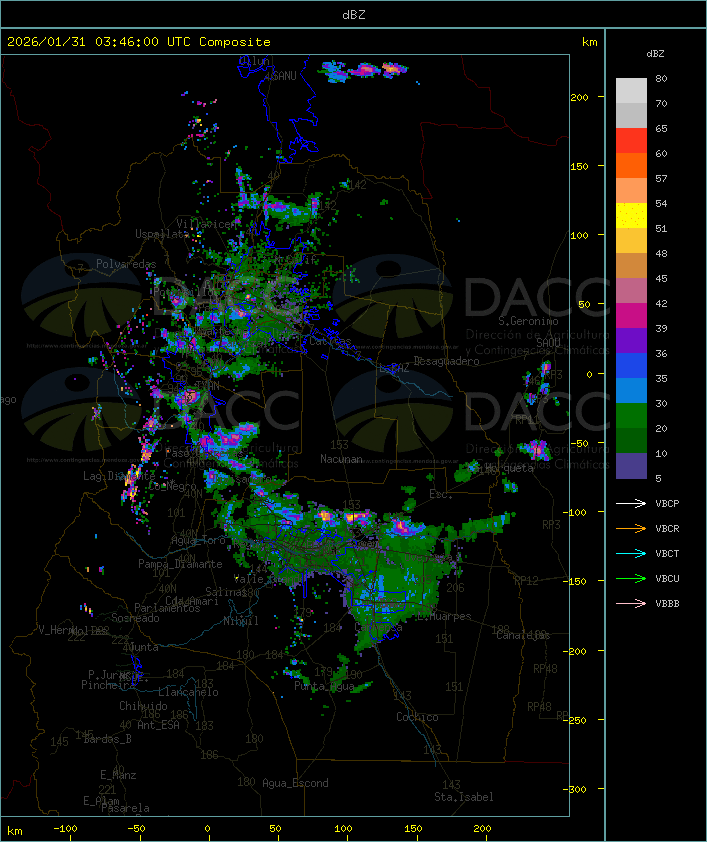Choose the dark purple 5-10 dBZ swatch

[x=631, y=465]
